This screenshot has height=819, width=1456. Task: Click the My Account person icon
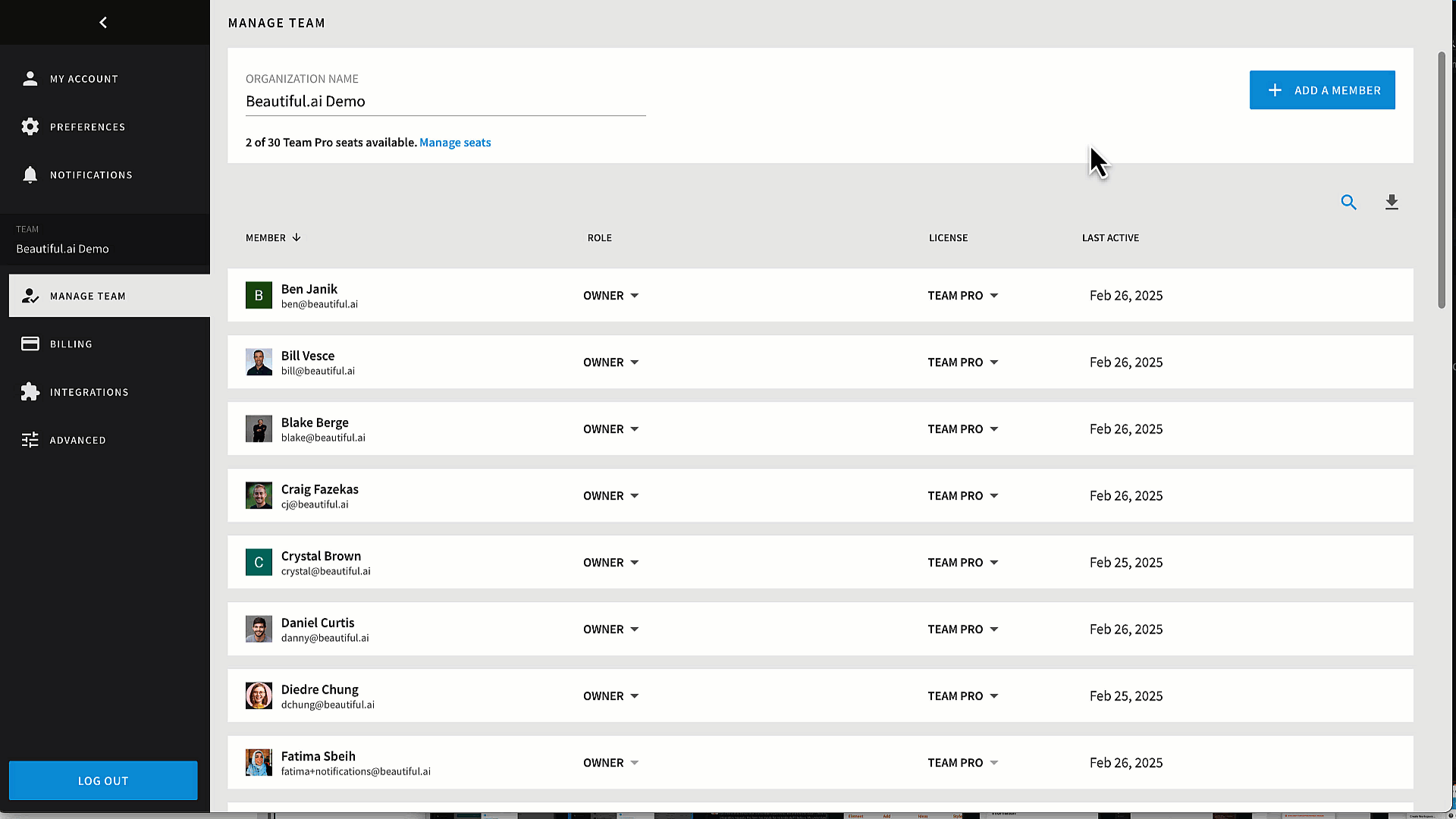click(30, 79)
